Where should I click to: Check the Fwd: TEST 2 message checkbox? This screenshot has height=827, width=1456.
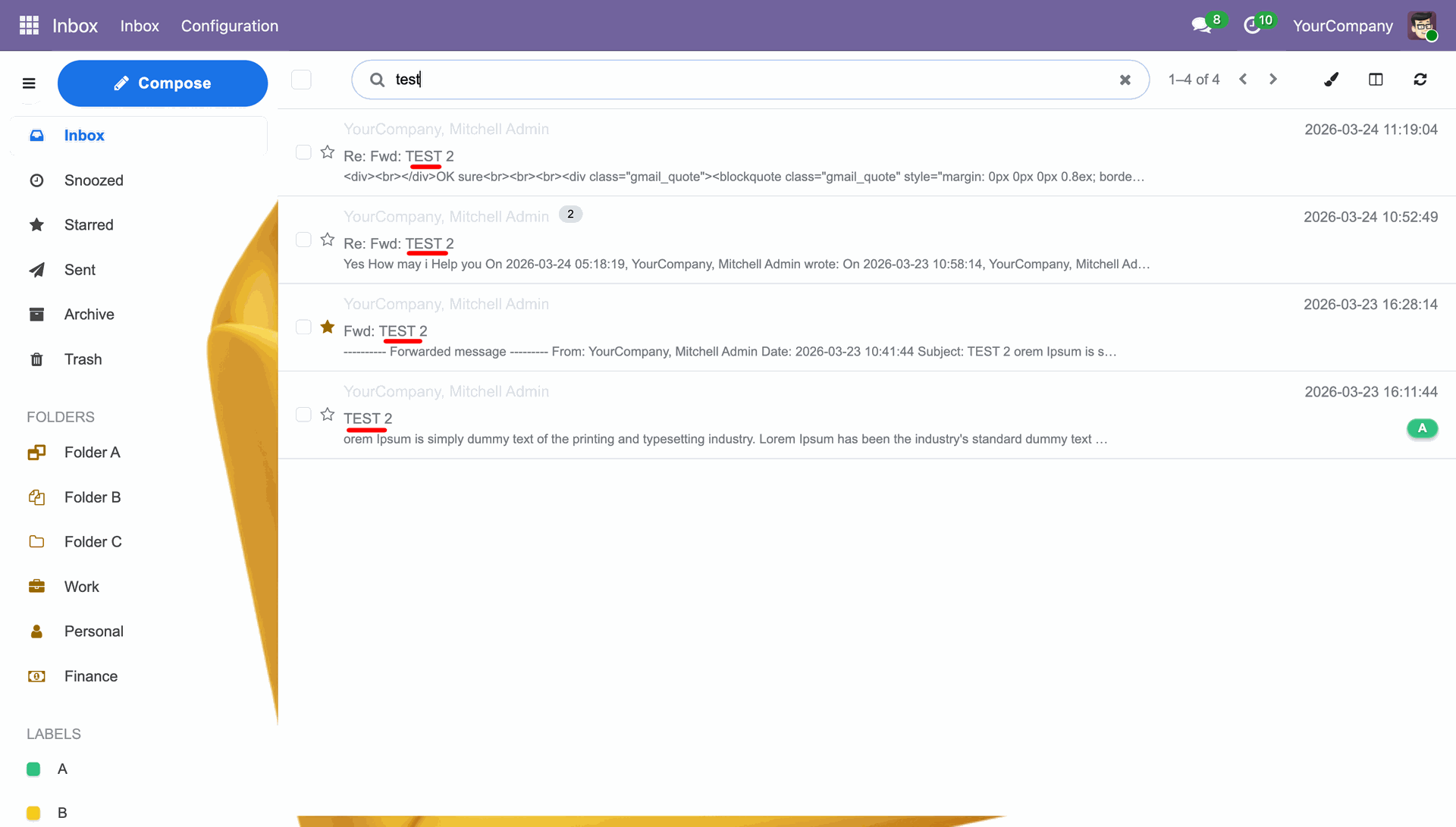point(303,327)
